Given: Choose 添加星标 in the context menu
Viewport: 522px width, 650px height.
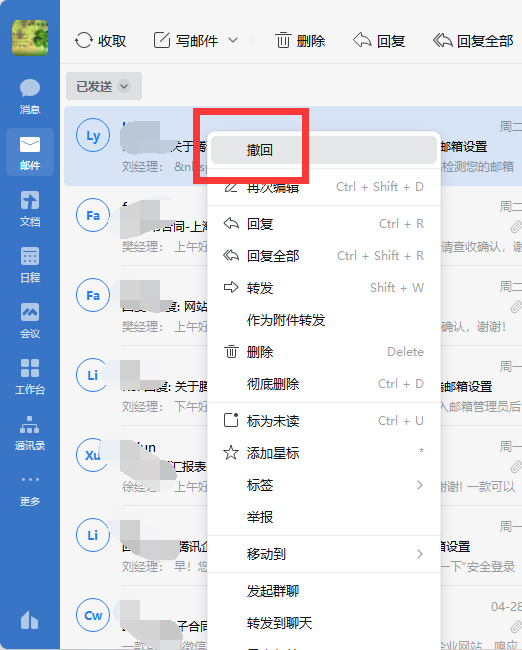Looking at the screenshot, I should (x=324, y=453).
